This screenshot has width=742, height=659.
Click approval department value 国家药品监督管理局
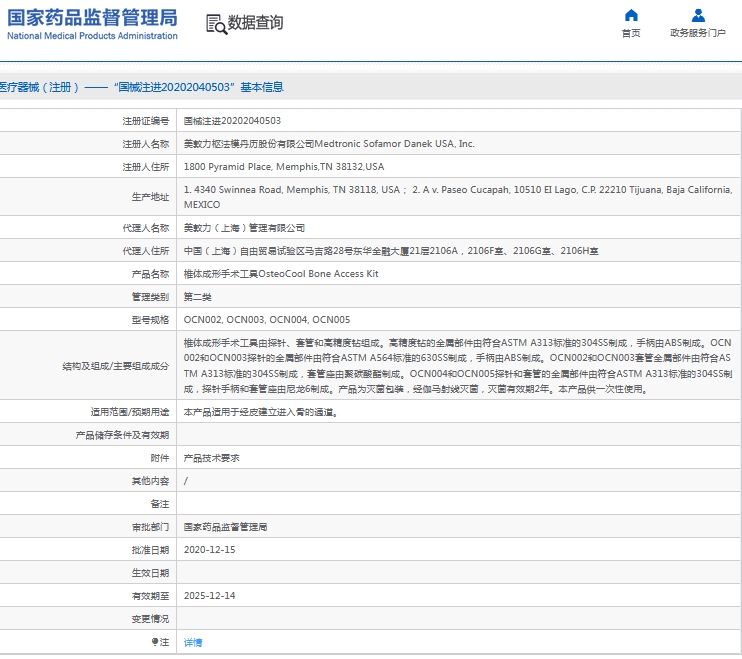tap(225, 527)
